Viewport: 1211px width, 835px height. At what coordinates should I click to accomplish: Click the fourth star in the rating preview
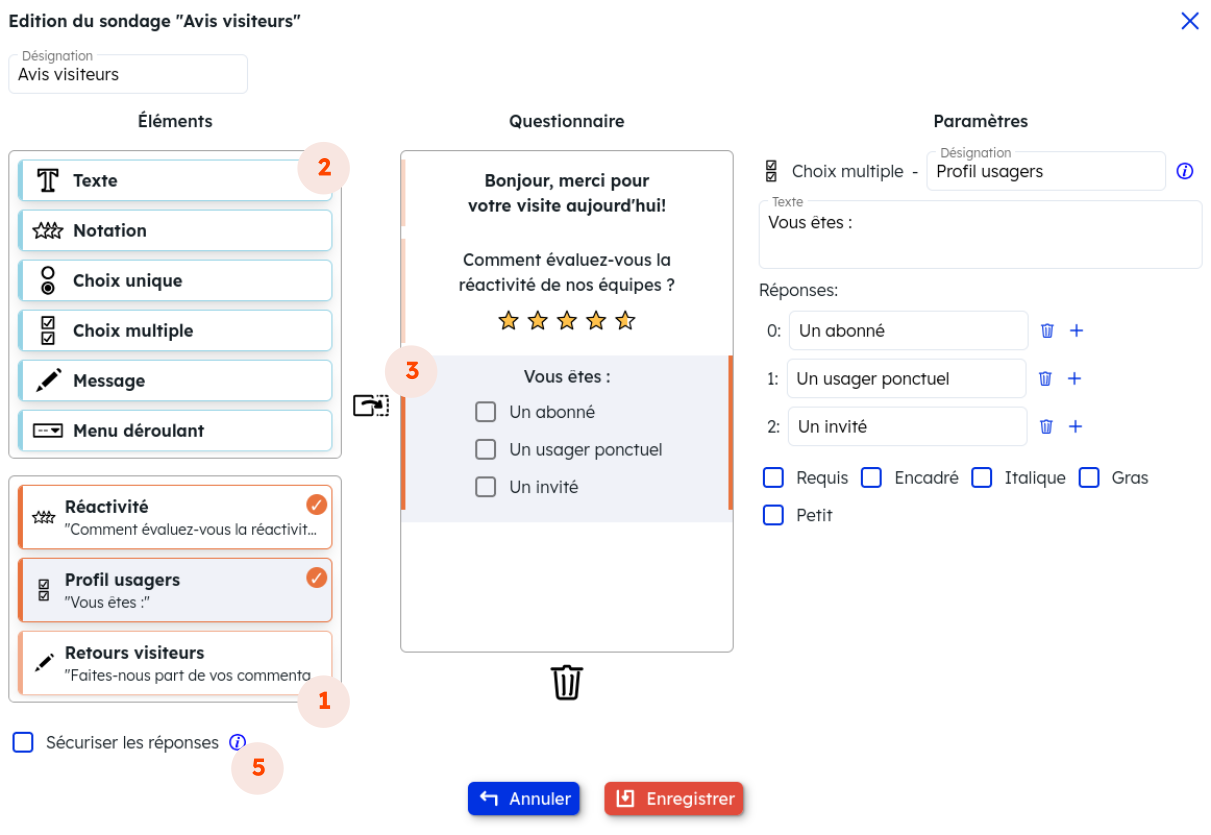click(x=596, y=321)
